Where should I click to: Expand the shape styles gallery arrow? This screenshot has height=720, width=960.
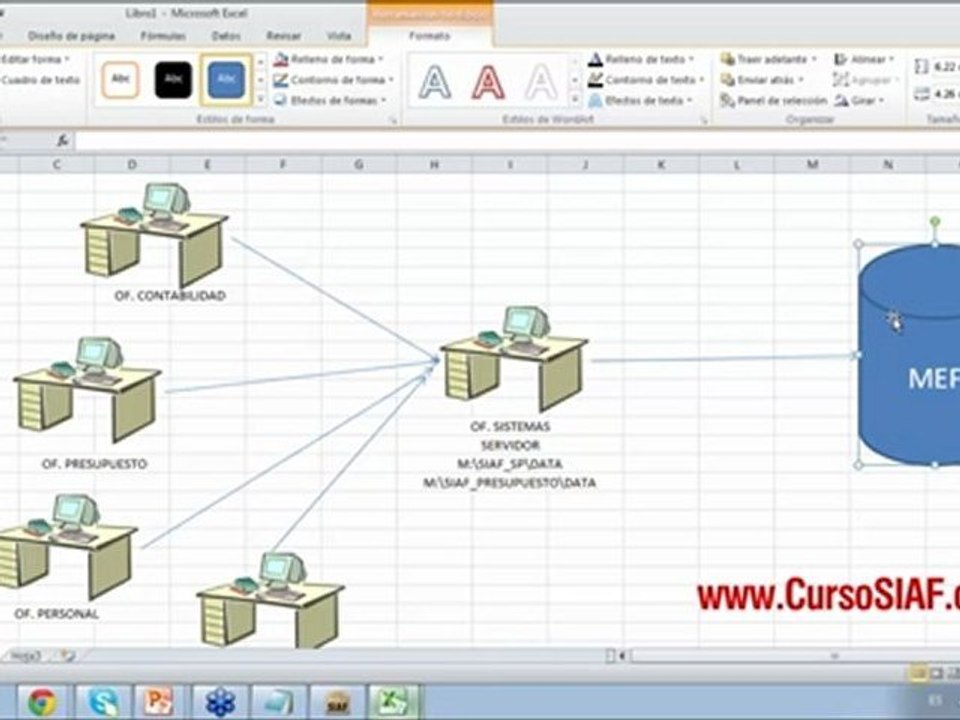point(260,99)
